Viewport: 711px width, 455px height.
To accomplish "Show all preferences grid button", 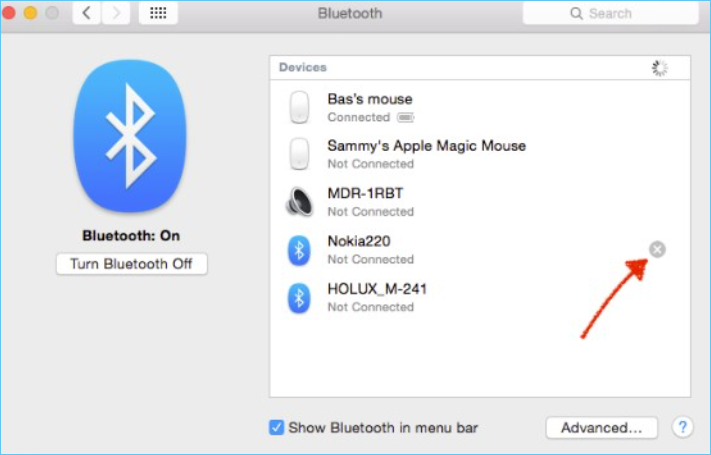I will point(157,13).
